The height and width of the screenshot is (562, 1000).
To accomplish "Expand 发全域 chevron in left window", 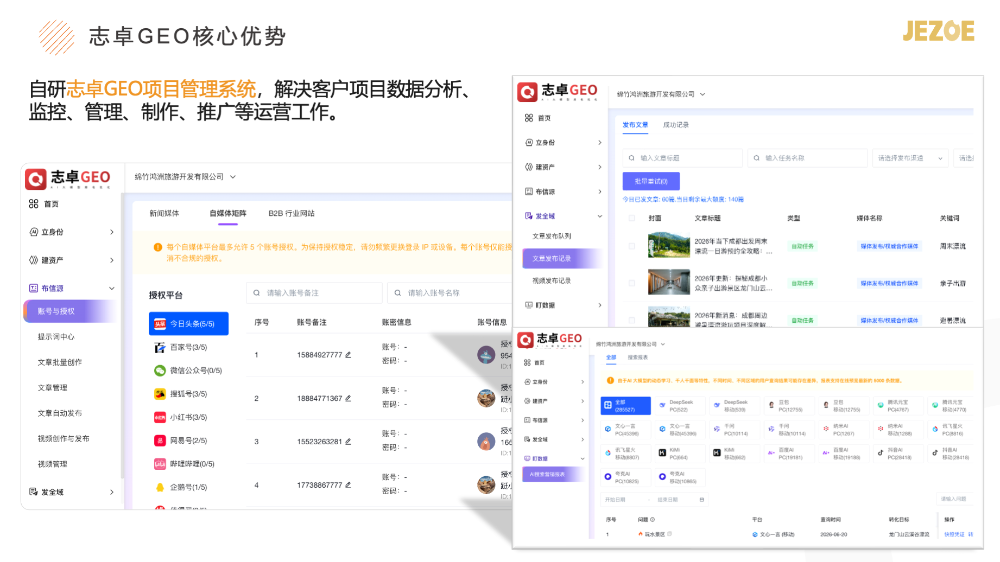I will [112, 492].
